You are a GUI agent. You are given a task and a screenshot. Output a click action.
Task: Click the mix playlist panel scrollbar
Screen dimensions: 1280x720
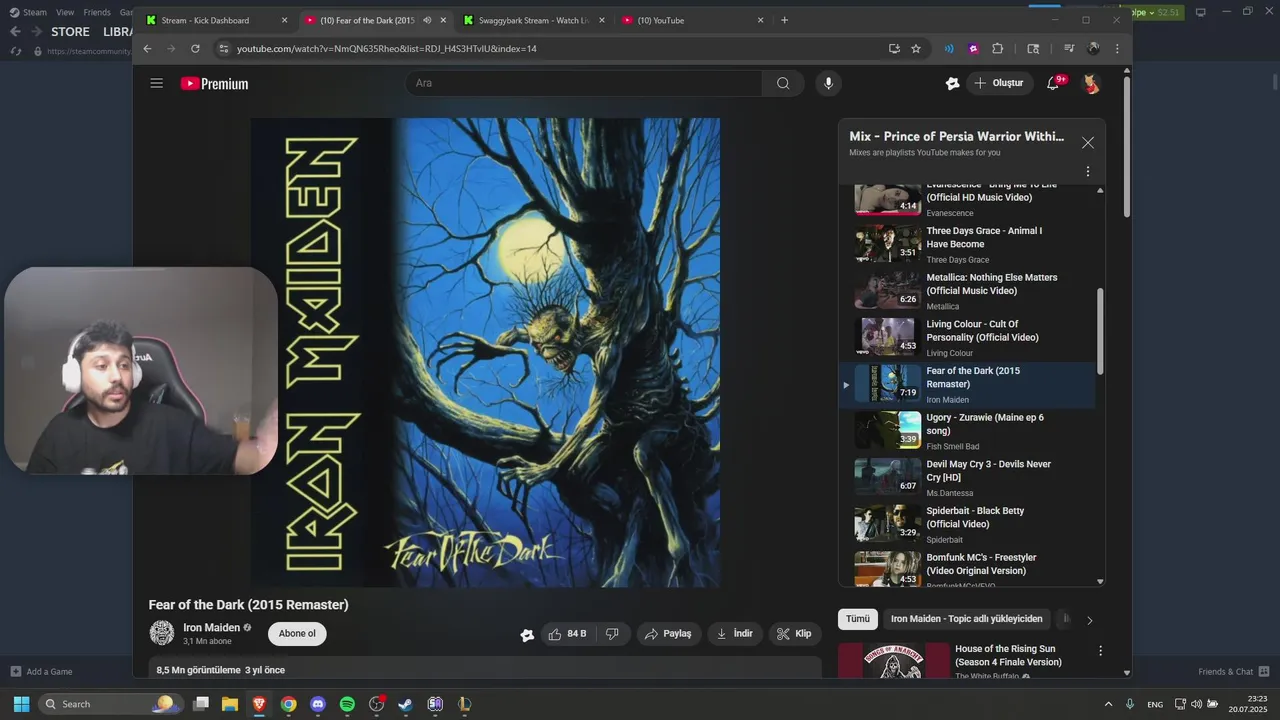point(1100,333)
